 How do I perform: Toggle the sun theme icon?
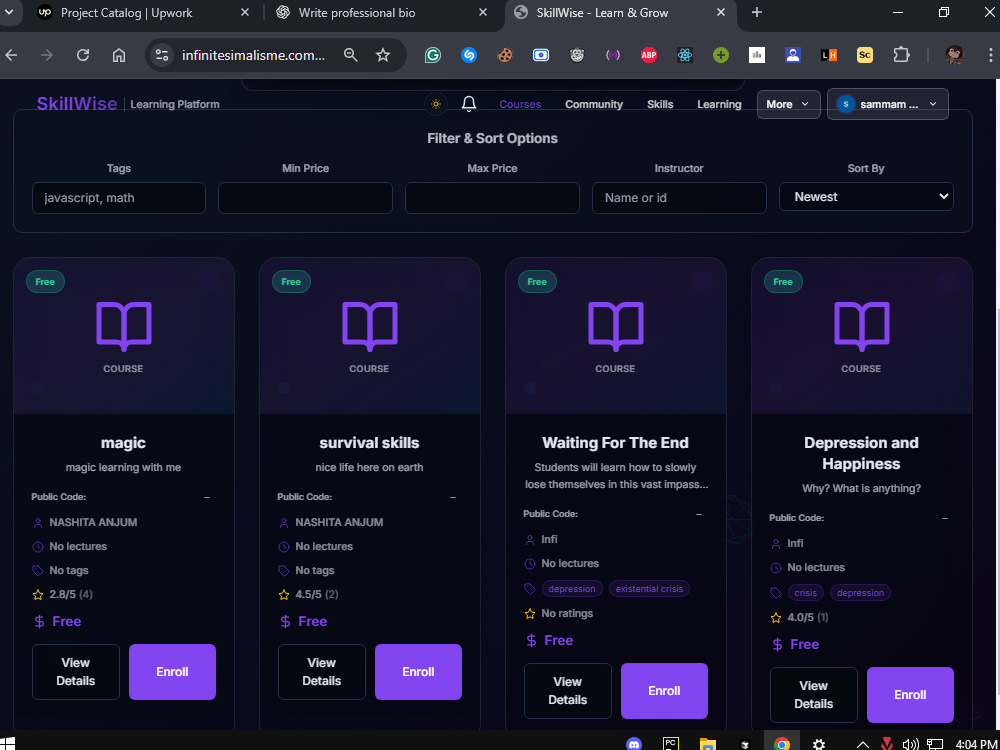point(436,104)
